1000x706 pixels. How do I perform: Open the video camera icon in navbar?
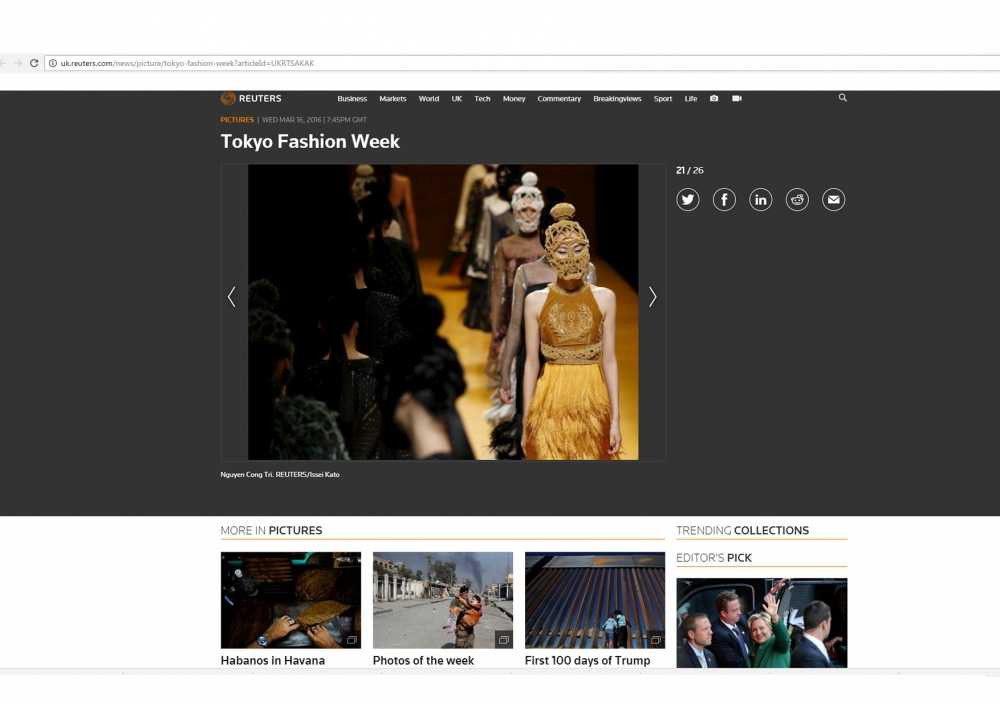(737, 99)
